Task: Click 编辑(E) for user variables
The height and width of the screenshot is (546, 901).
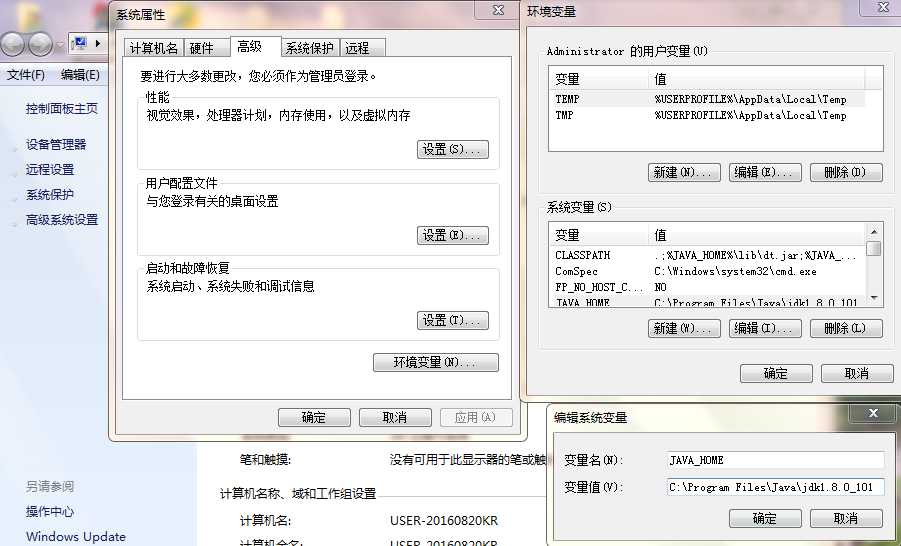Action: (x=765, y=172)
